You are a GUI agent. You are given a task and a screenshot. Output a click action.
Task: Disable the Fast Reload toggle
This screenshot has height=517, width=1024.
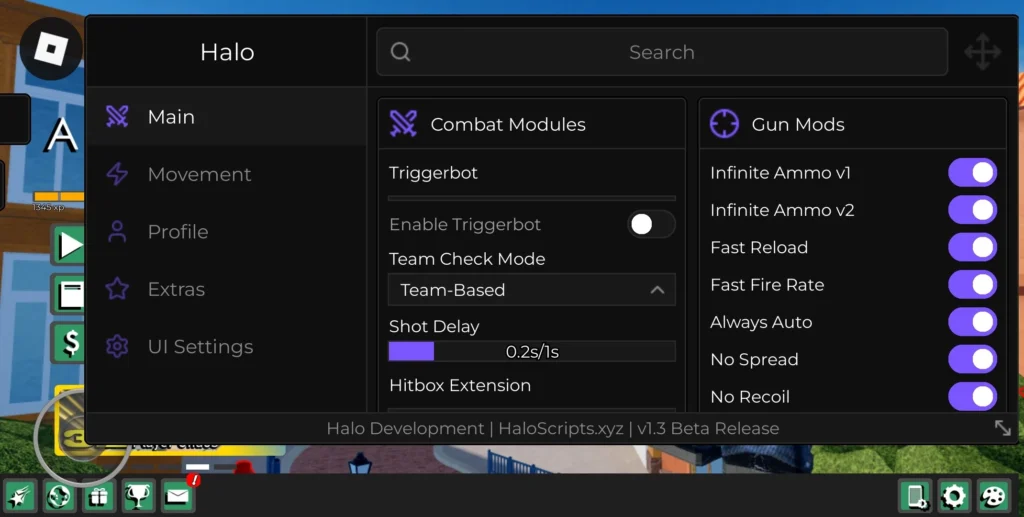972,248
